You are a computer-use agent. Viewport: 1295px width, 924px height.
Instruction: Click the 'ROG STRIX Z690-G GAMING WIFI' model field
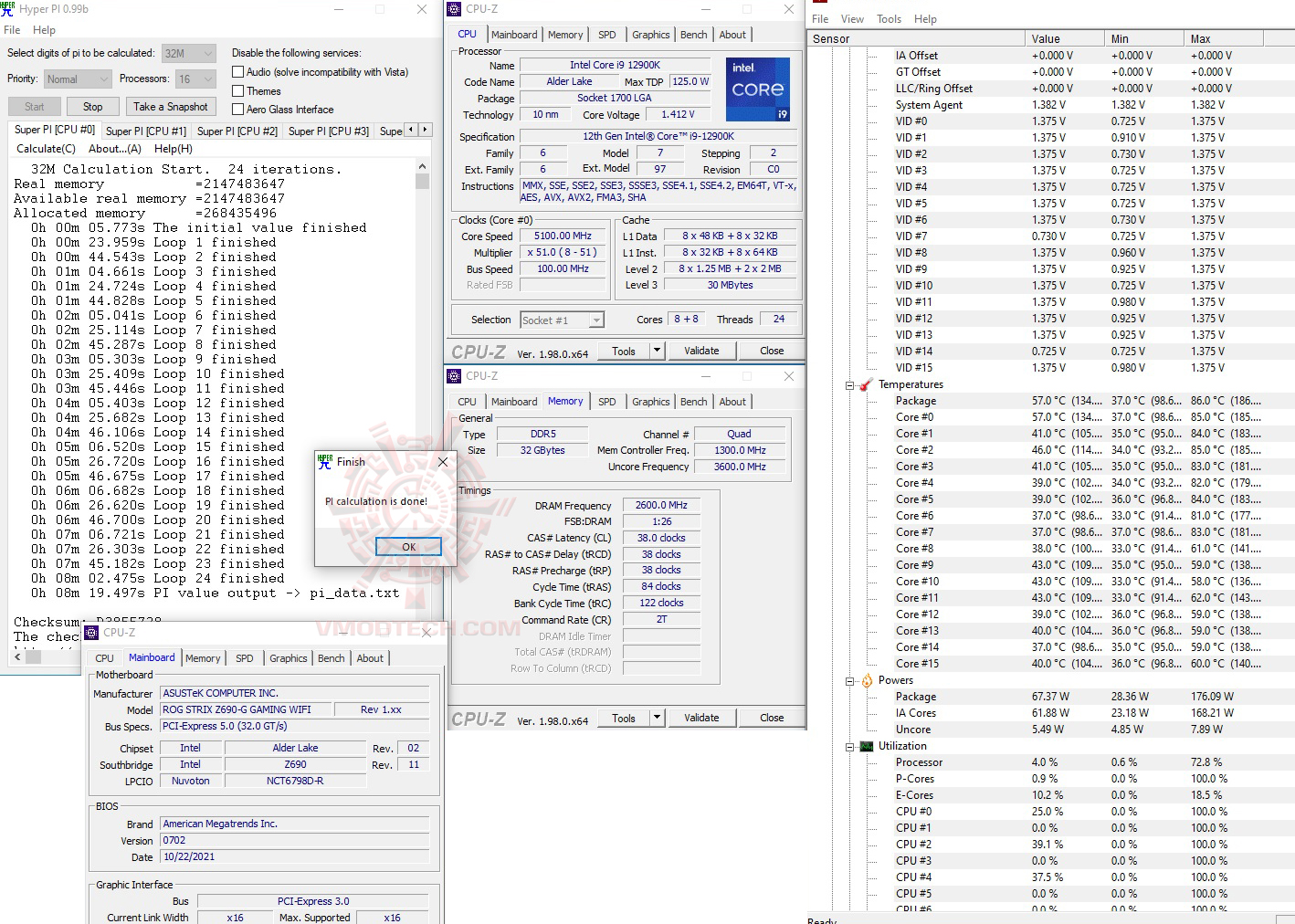click(245, 709)
